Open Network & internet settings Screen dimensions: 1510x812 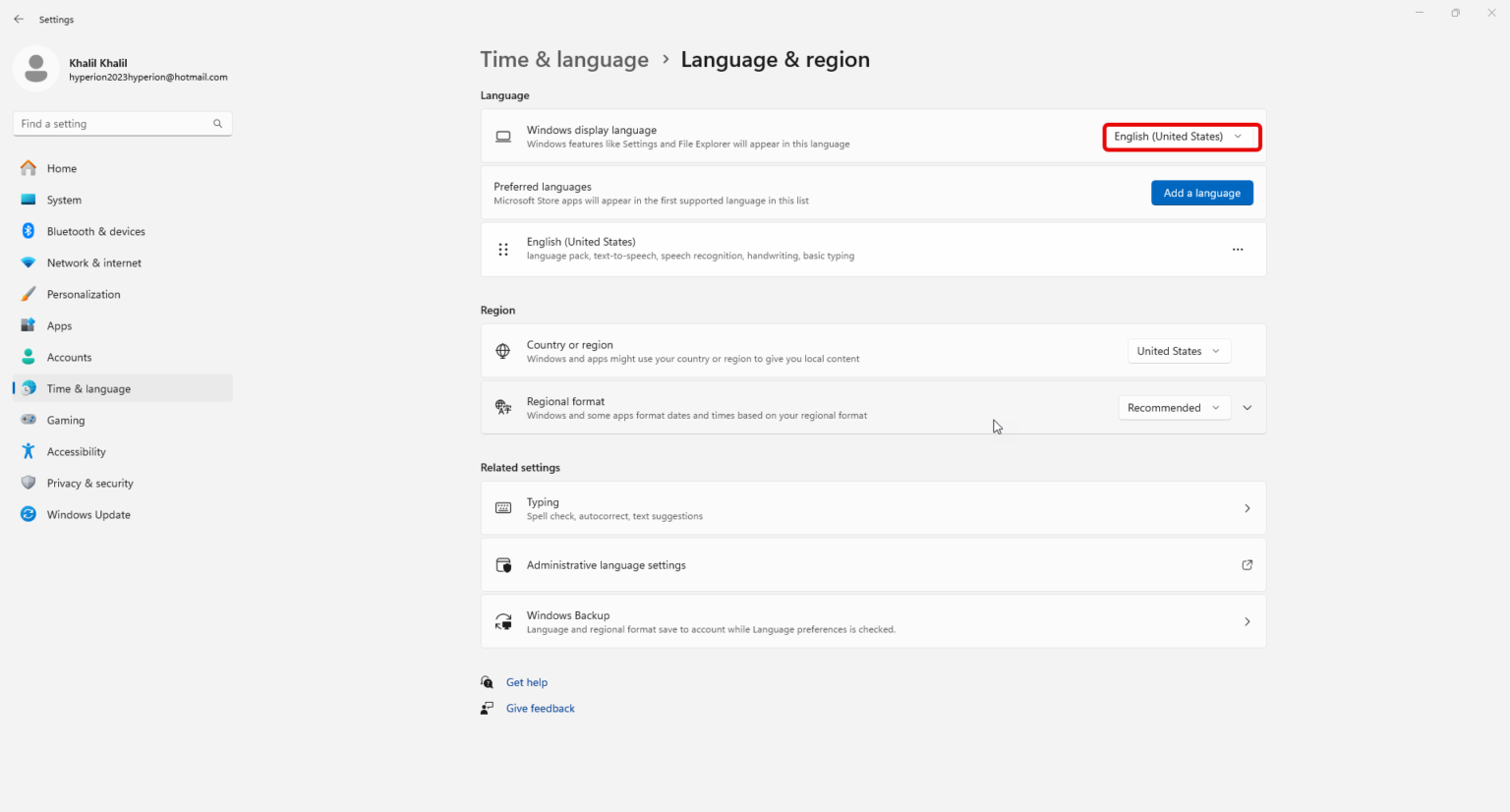[x=93, y=262]
